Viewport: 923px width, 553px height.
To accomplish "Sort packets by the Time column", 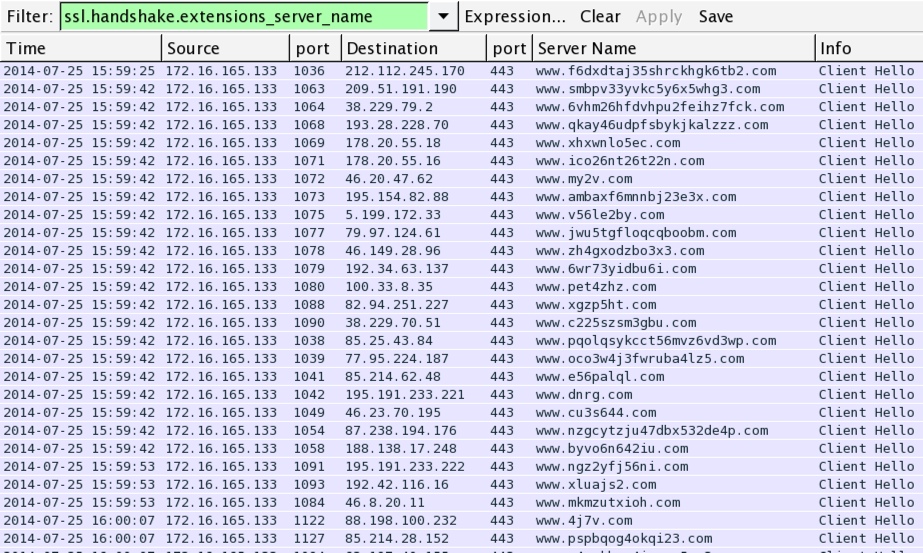I will pos(80,48).
